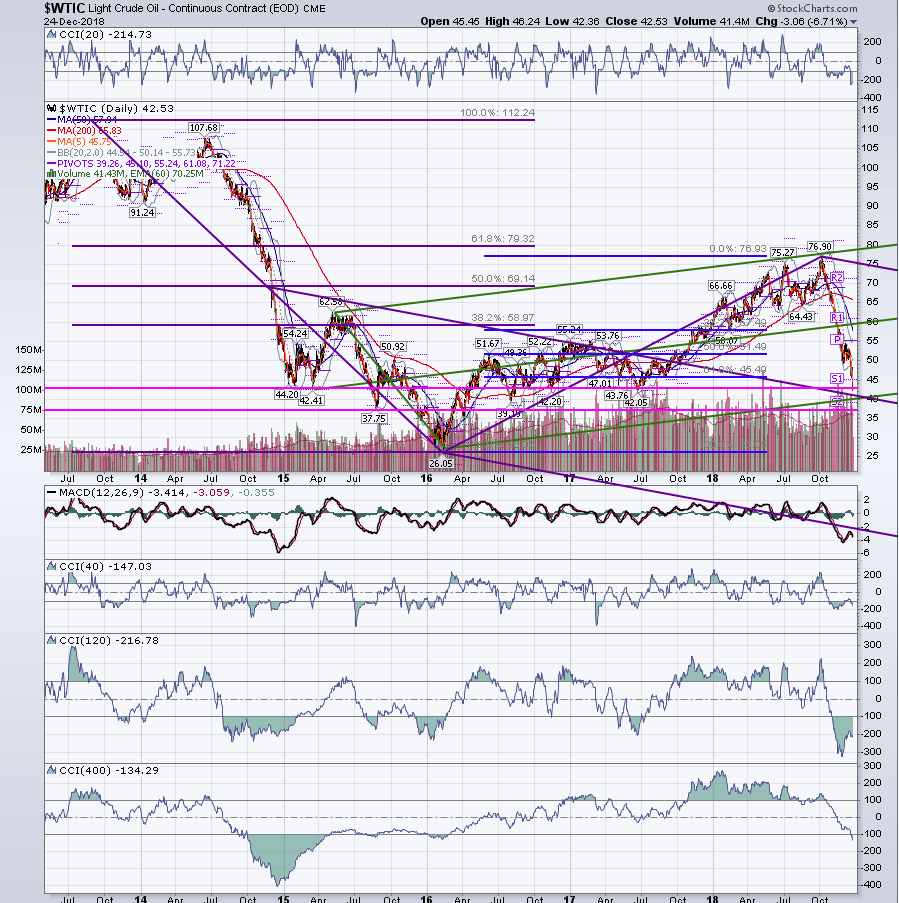Click the CCI(400) panel area icon

coord(51,771)
